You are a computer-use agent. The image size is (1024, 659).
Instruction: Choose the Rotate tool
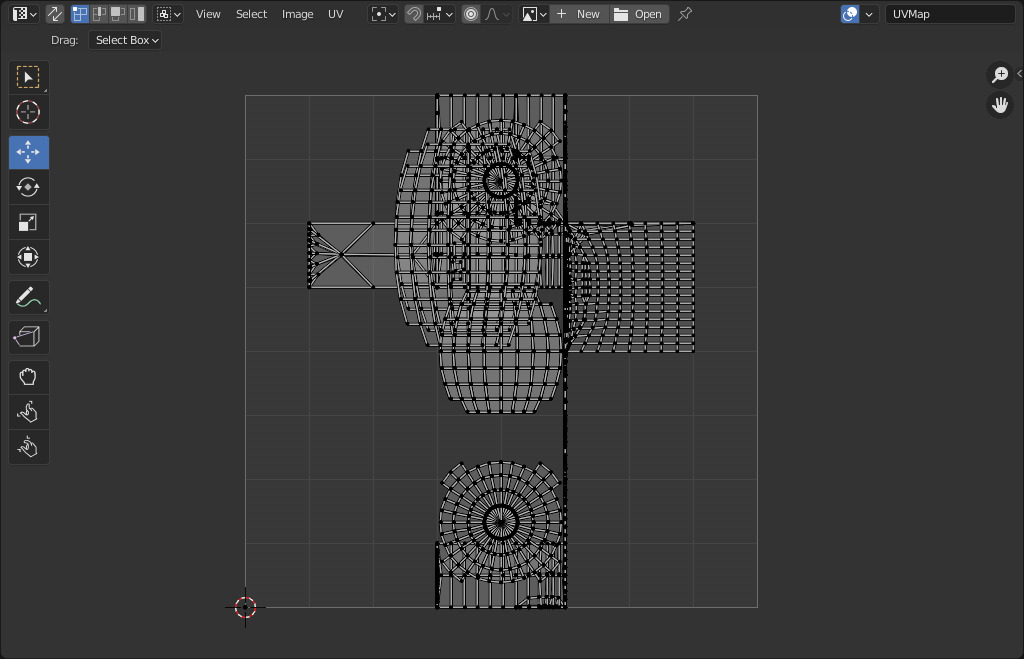click(x=28, y=187)
